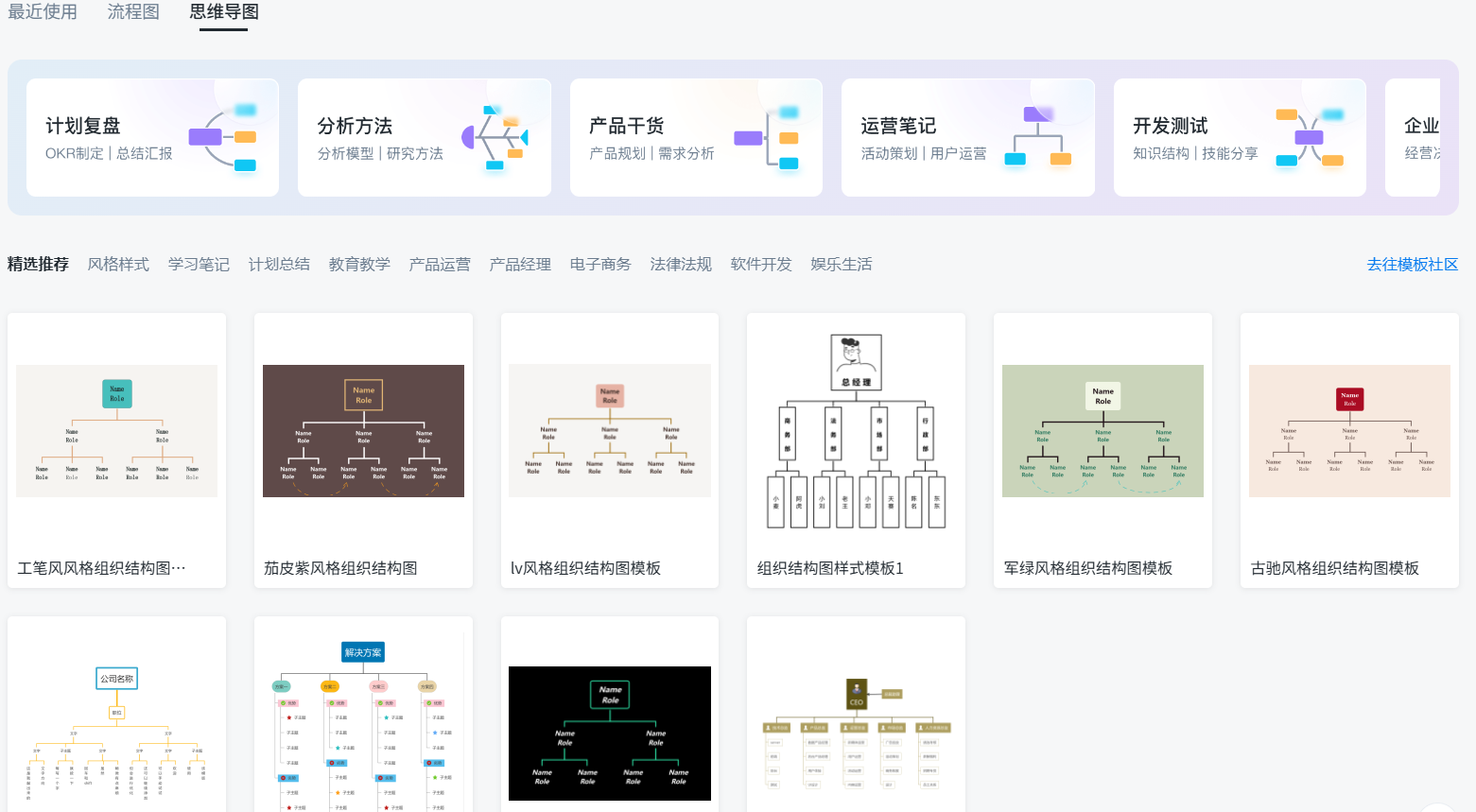Select the 教育教学 filter
The height and width of the screenshot is (812, 1476).
click(359, 265)
